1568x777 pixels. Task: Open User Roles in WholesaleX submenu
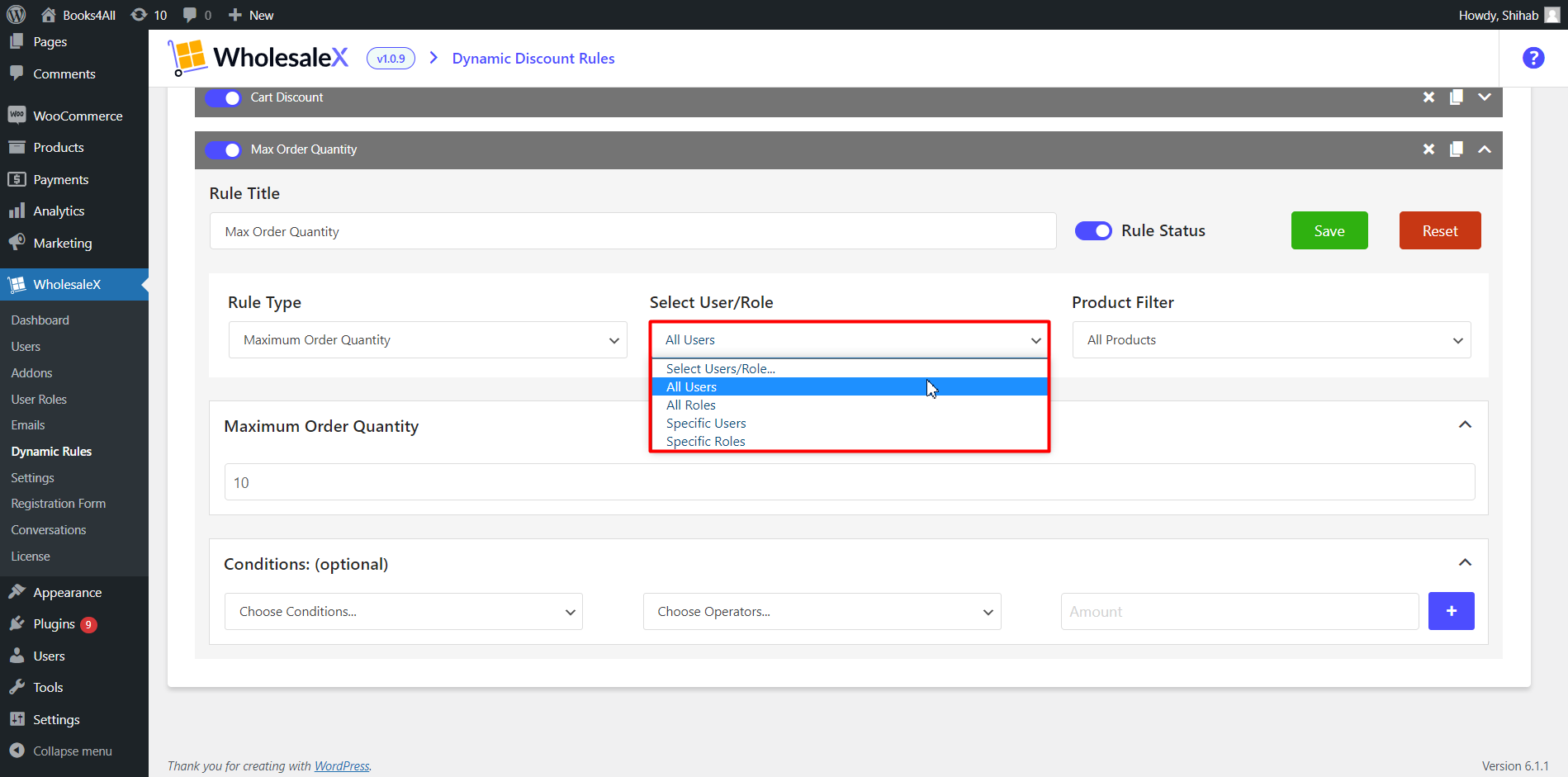[x=39, y=399]
